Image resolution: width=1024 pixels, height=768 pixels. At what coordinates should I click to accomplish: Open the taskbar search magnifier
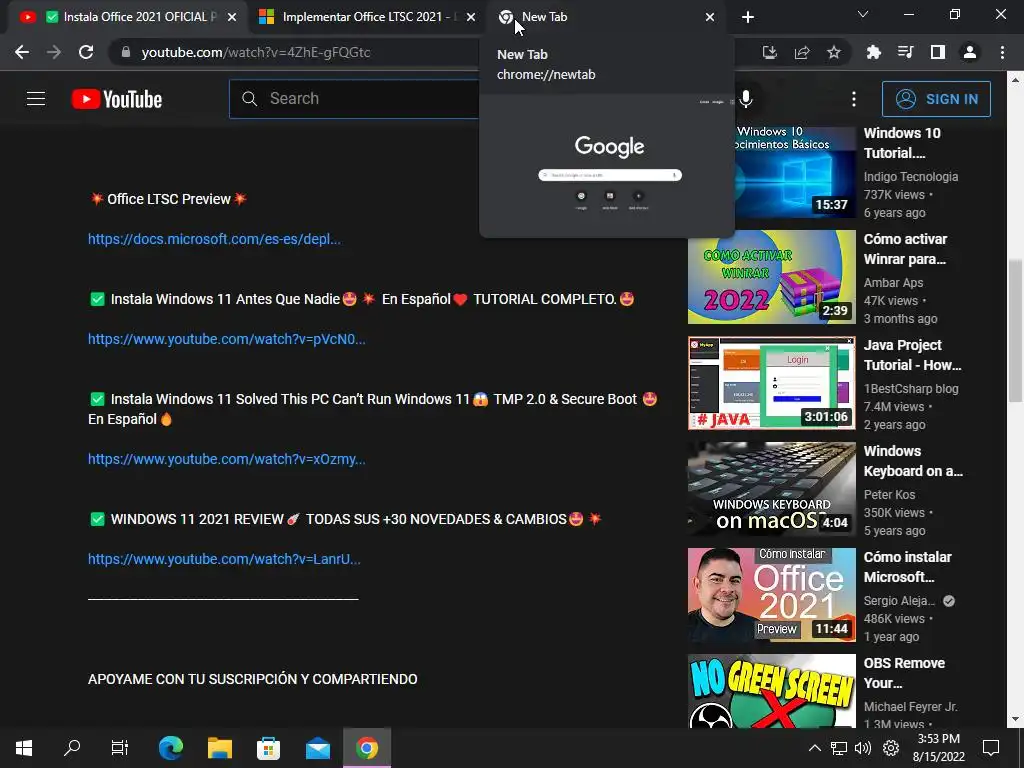pos(72,748)
